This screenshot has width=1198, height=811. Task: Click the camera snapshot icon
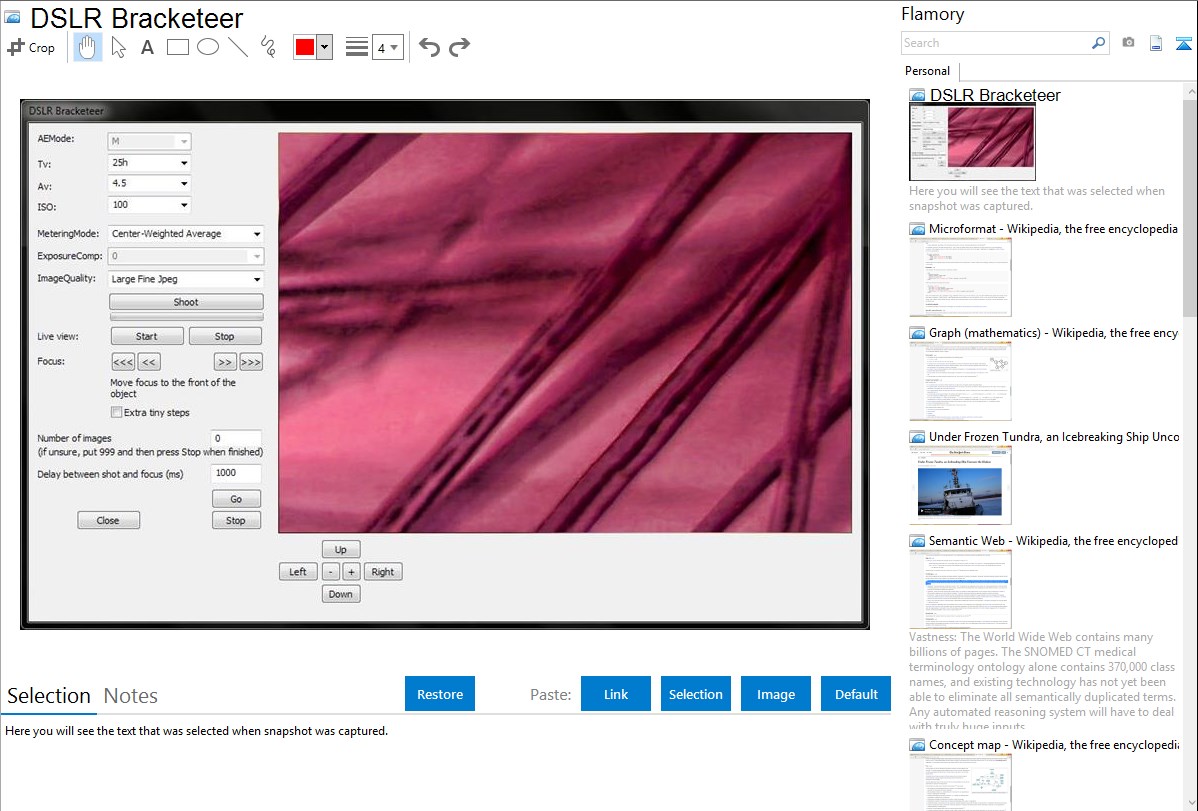tap(1128, 43)
